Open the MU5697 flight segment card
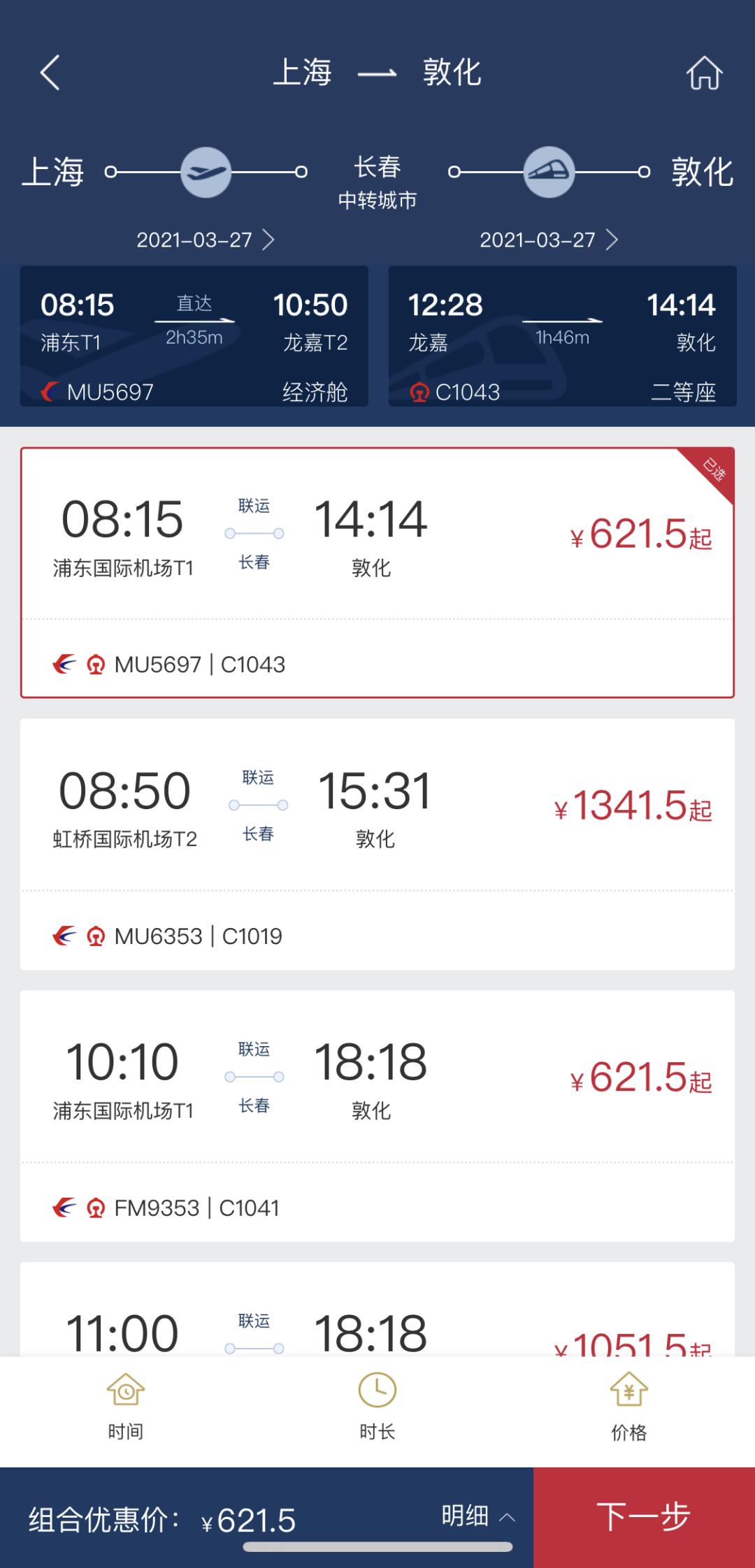Image resolution: width=755 pixels, height=1568 pixels. pyautogui.click(x=194, y=336)
